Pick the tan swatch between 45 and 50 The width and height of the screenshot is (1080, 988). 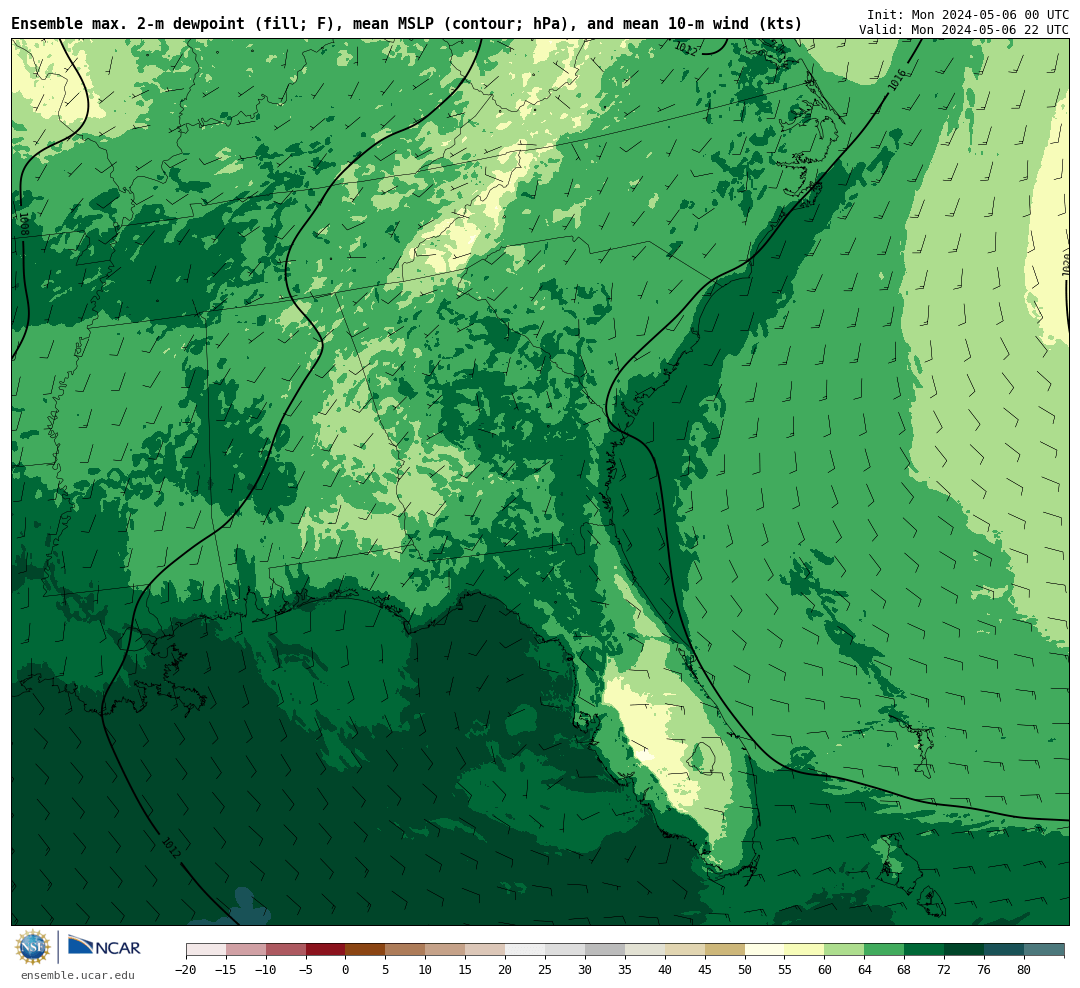pos(725,950)
